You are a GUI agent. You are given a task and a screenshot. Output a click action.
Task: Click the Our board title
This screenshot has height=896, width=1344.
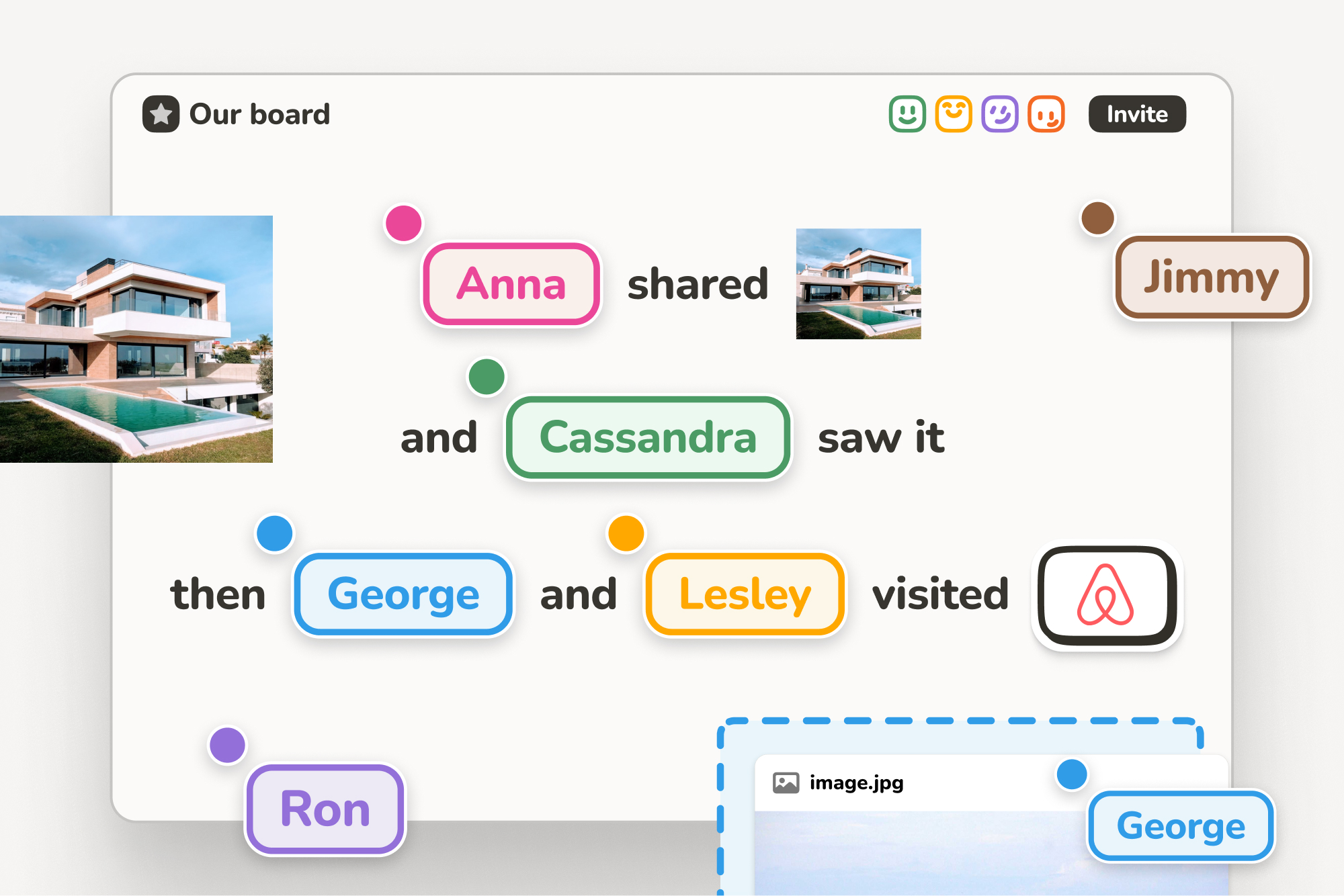tap(260, 114)
